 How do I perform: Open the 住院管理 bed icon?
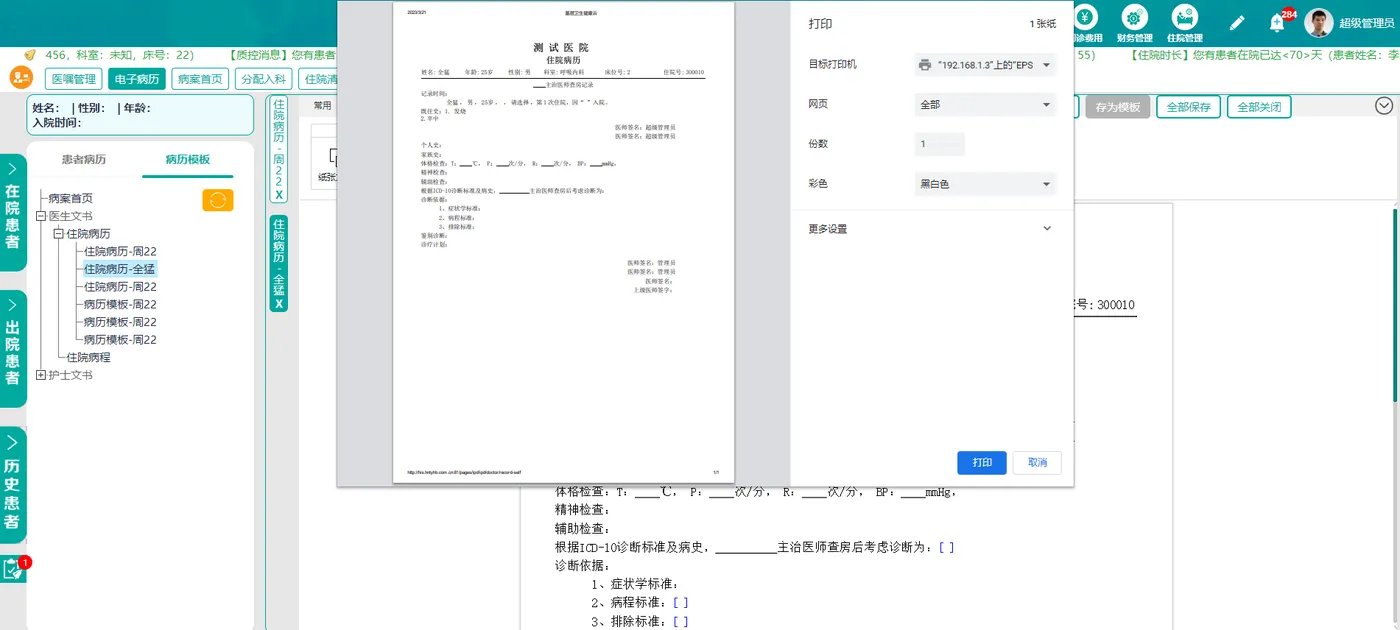tap(1185, 18)
